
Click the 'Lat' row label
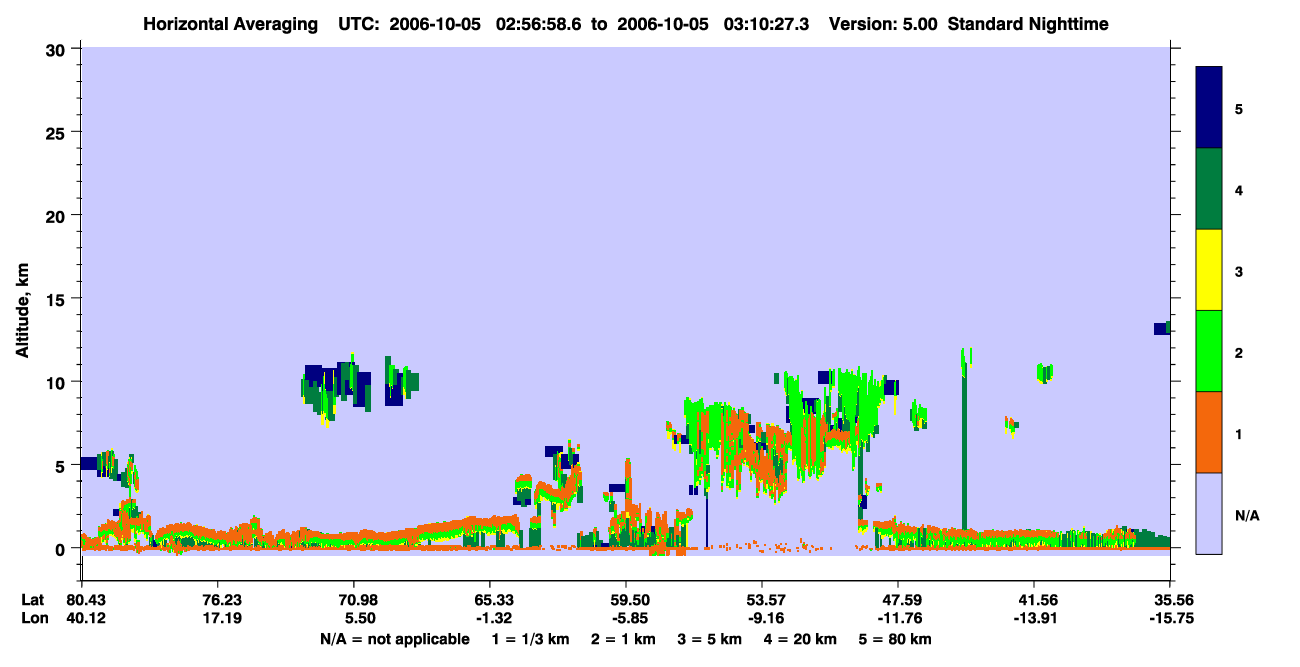tap(33, 600)
